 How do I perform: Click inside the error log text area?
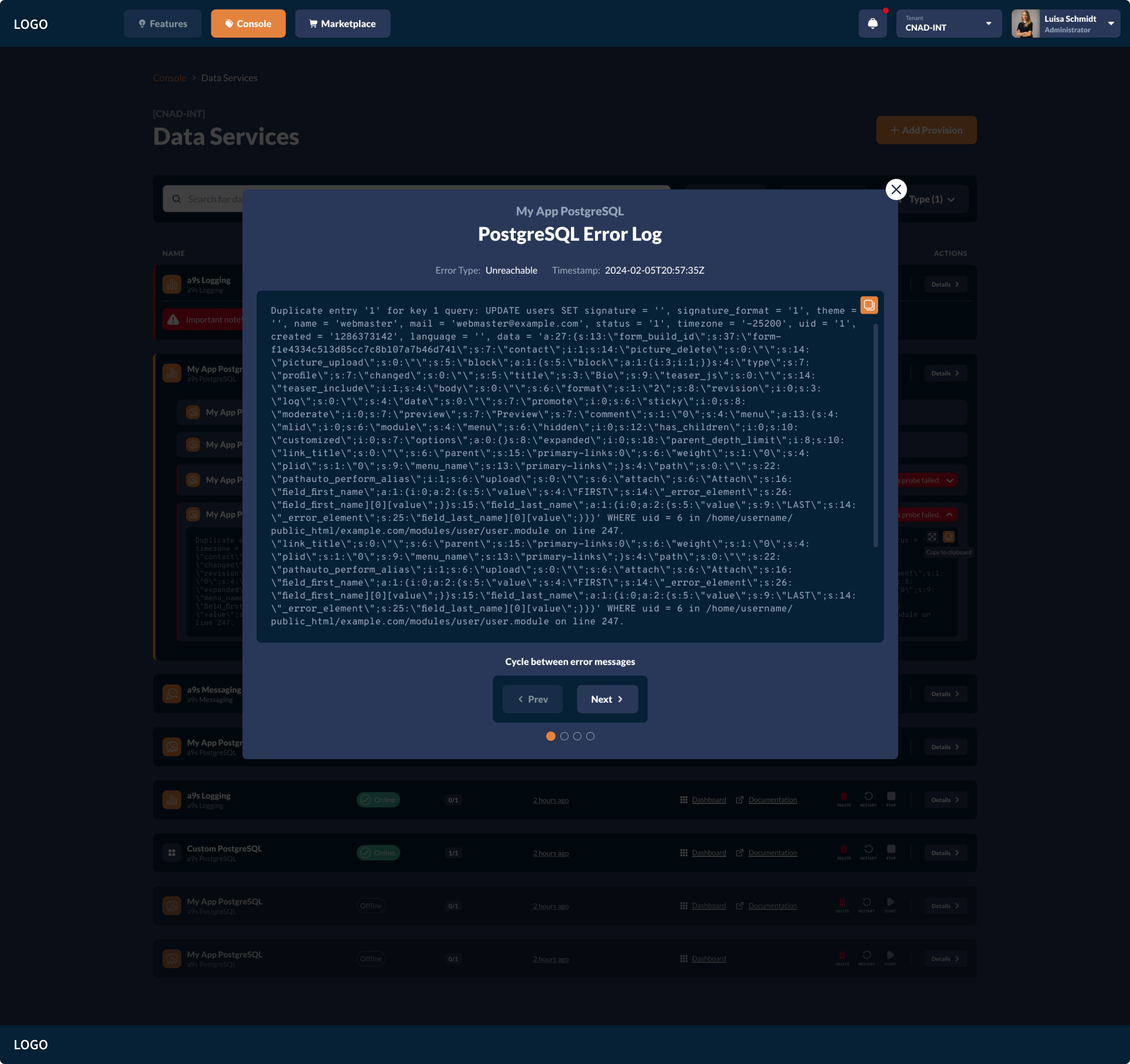[569, 466]
